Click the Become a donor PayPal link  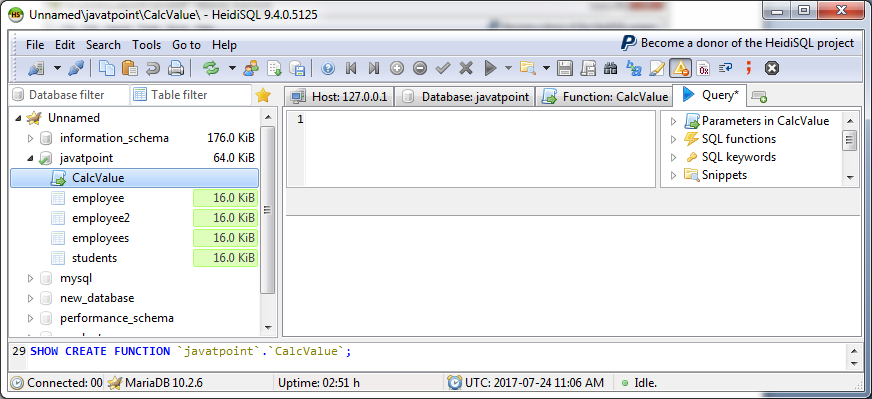click(x=737, y=43)
